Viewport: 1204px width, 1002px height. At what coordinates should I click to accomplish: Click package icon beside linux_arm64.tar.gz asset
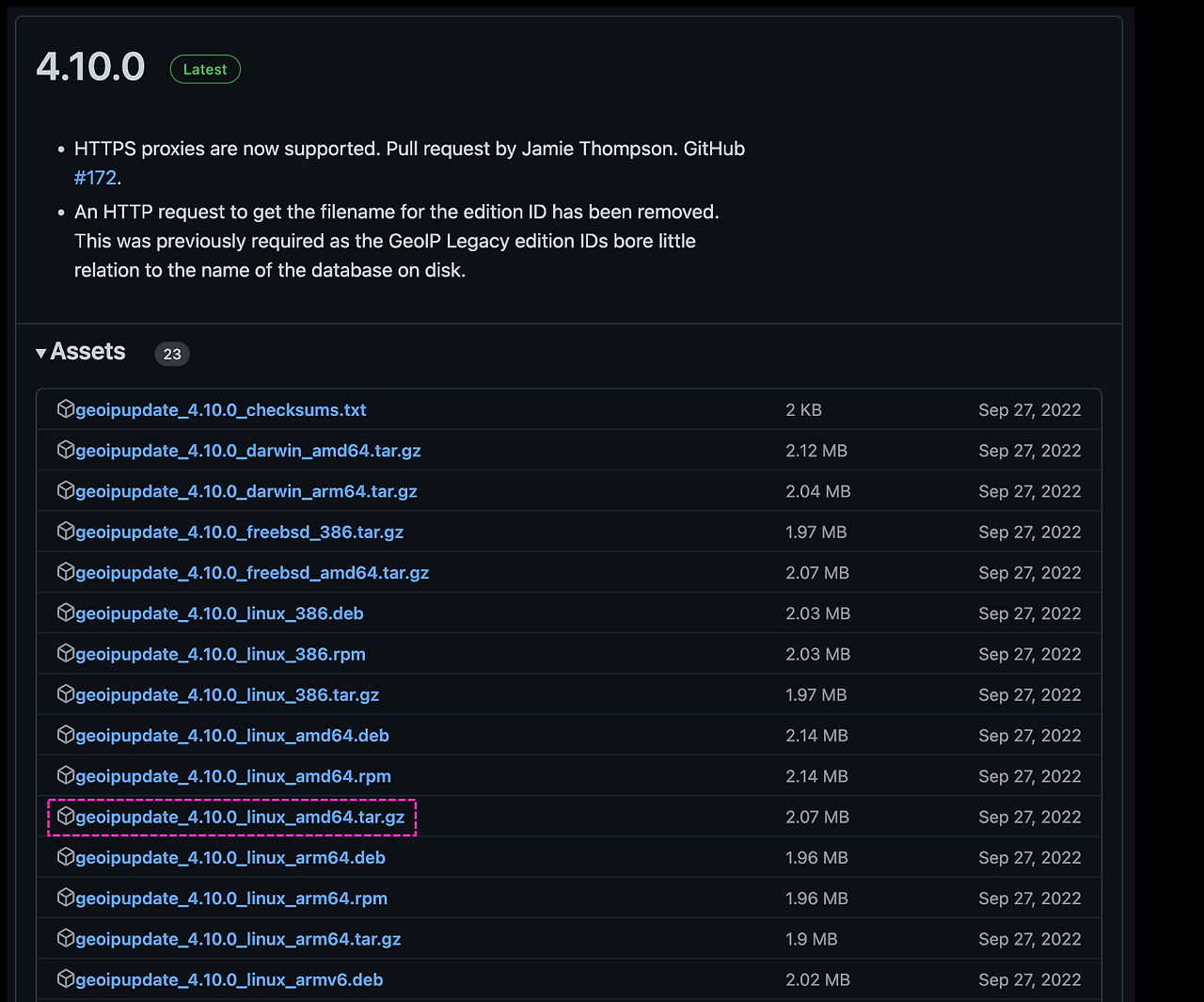[x=66, y=938]
